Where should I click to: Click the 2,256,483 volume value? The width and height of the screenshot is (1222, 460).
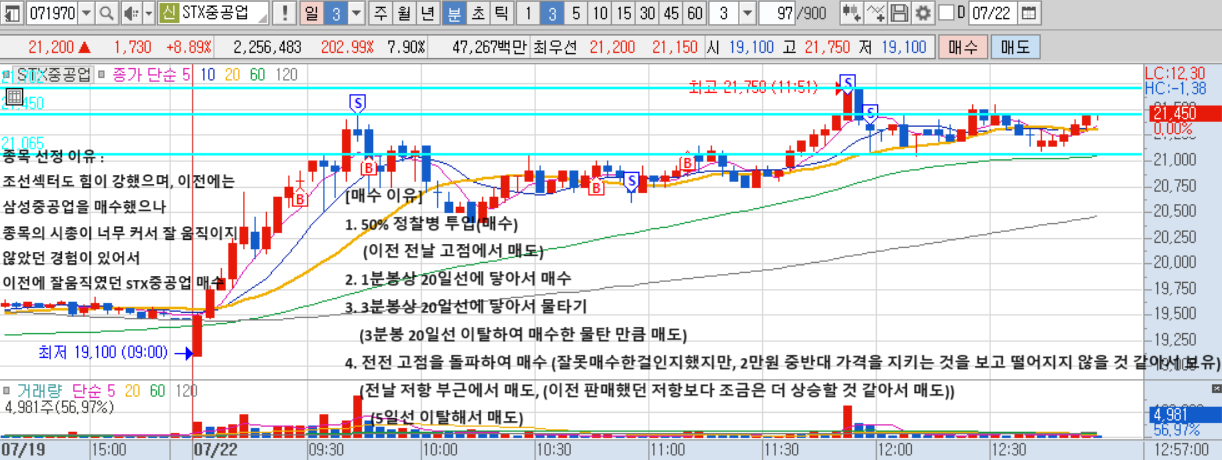(267, 46)
